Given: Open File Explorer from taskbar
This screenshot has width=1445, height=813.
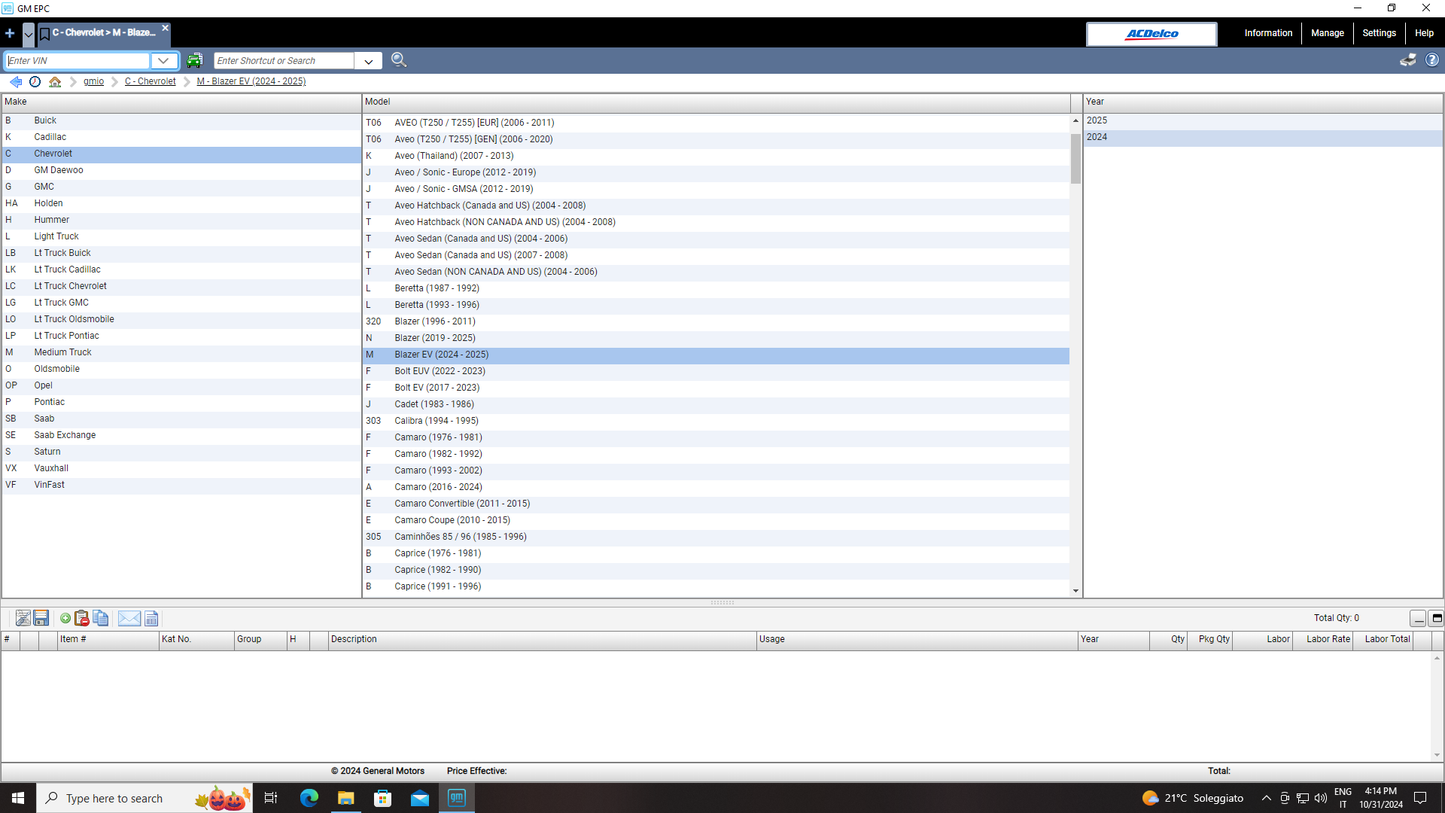Looking at the screenshot, I should (x=346, y=798).
